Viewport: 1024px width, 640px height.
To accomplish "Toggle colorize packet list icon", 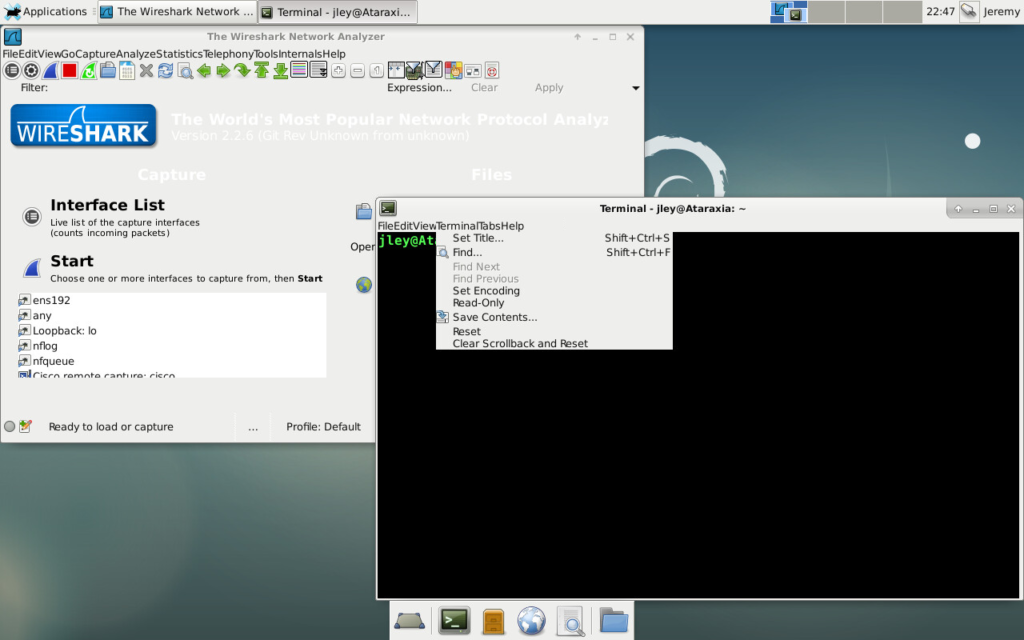I will coord(299,71).
